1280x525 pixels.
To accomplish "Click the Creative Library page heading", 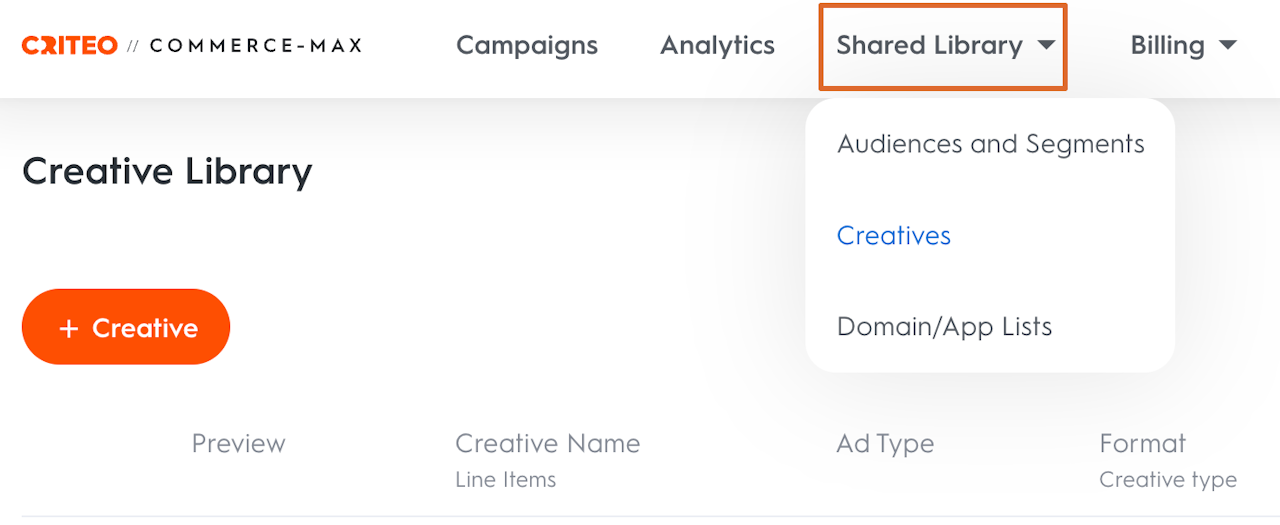I will [167, 171].
